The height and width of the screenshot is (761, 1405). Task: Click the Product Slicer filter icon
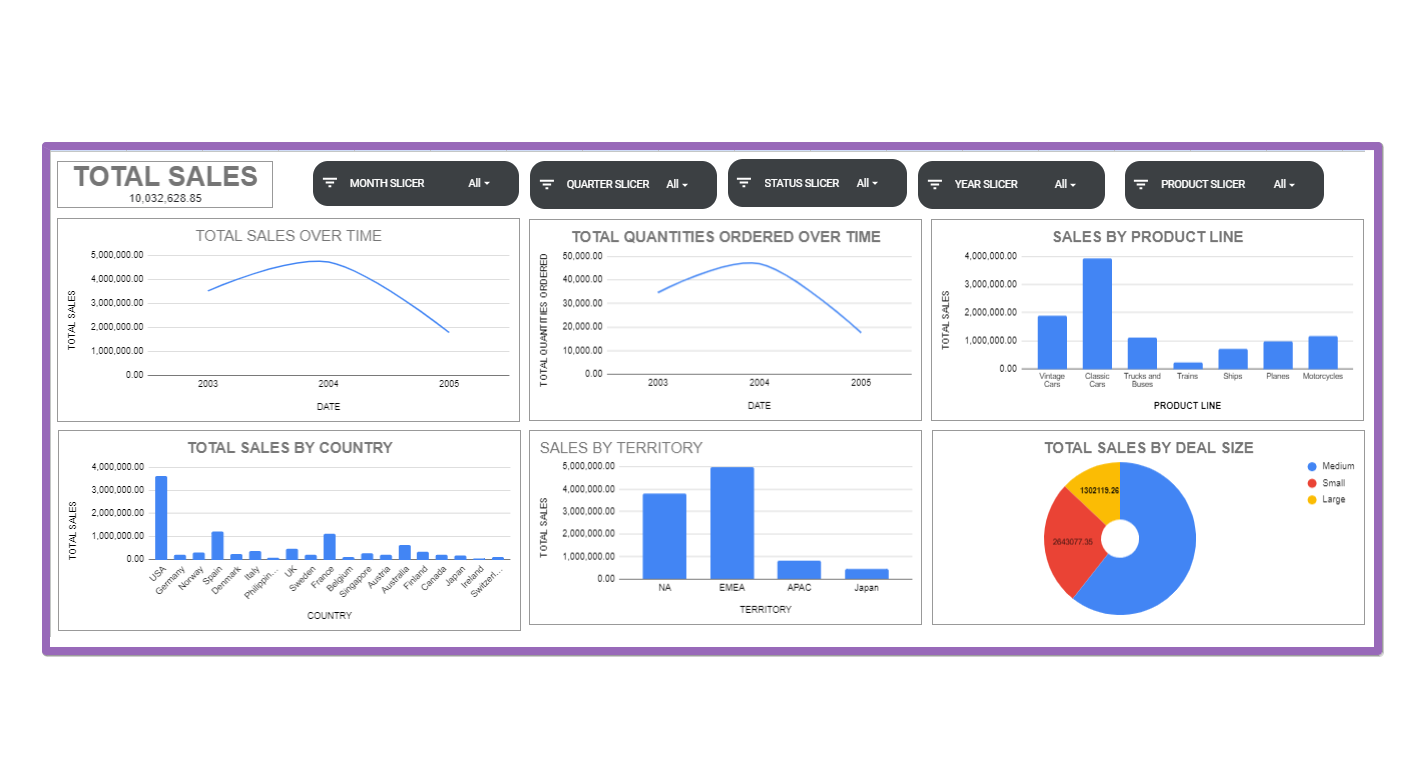(x=1140, y=184)
